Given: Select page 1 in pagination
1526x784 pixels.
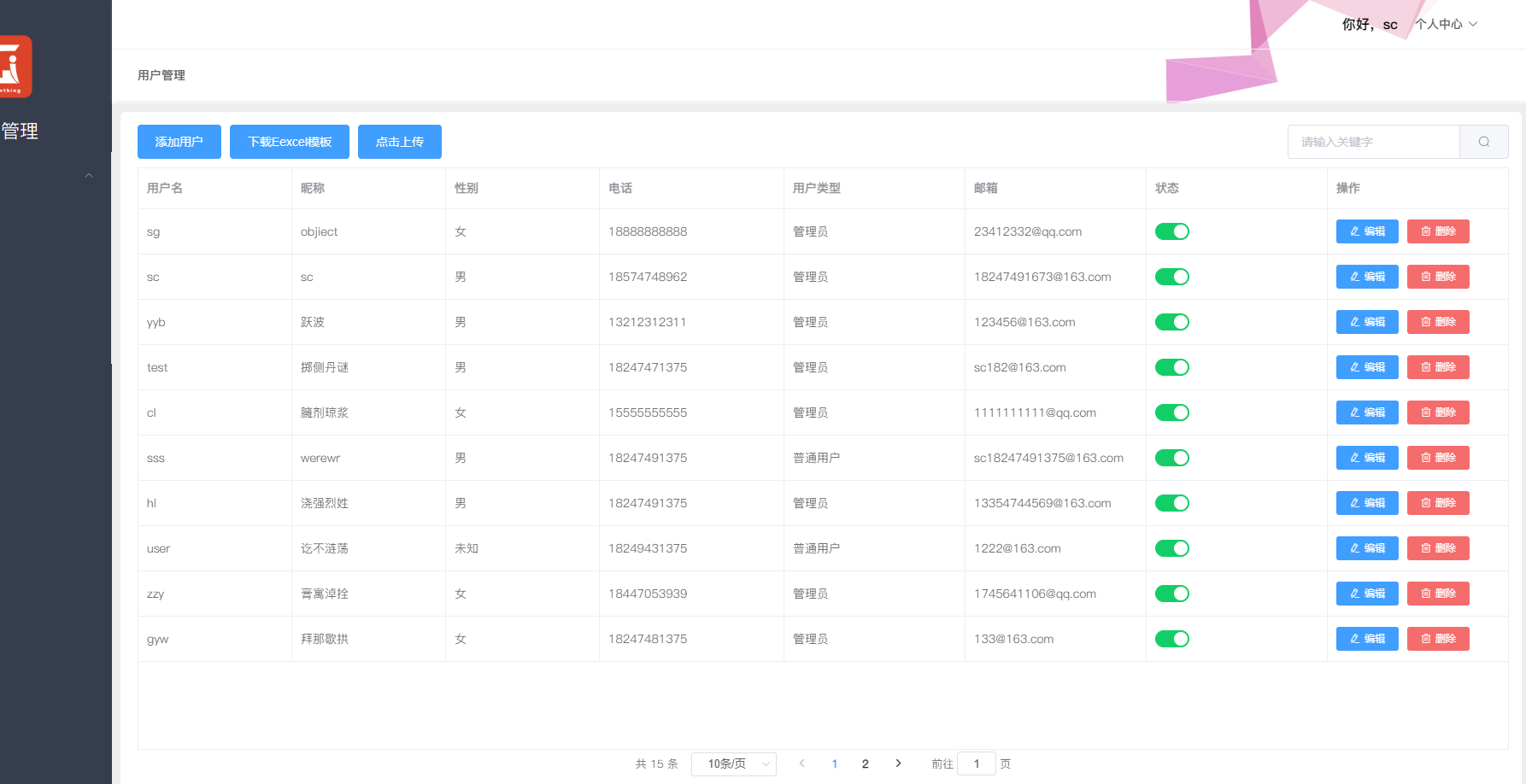Looking at the screenshot, I should coord(835,764).
